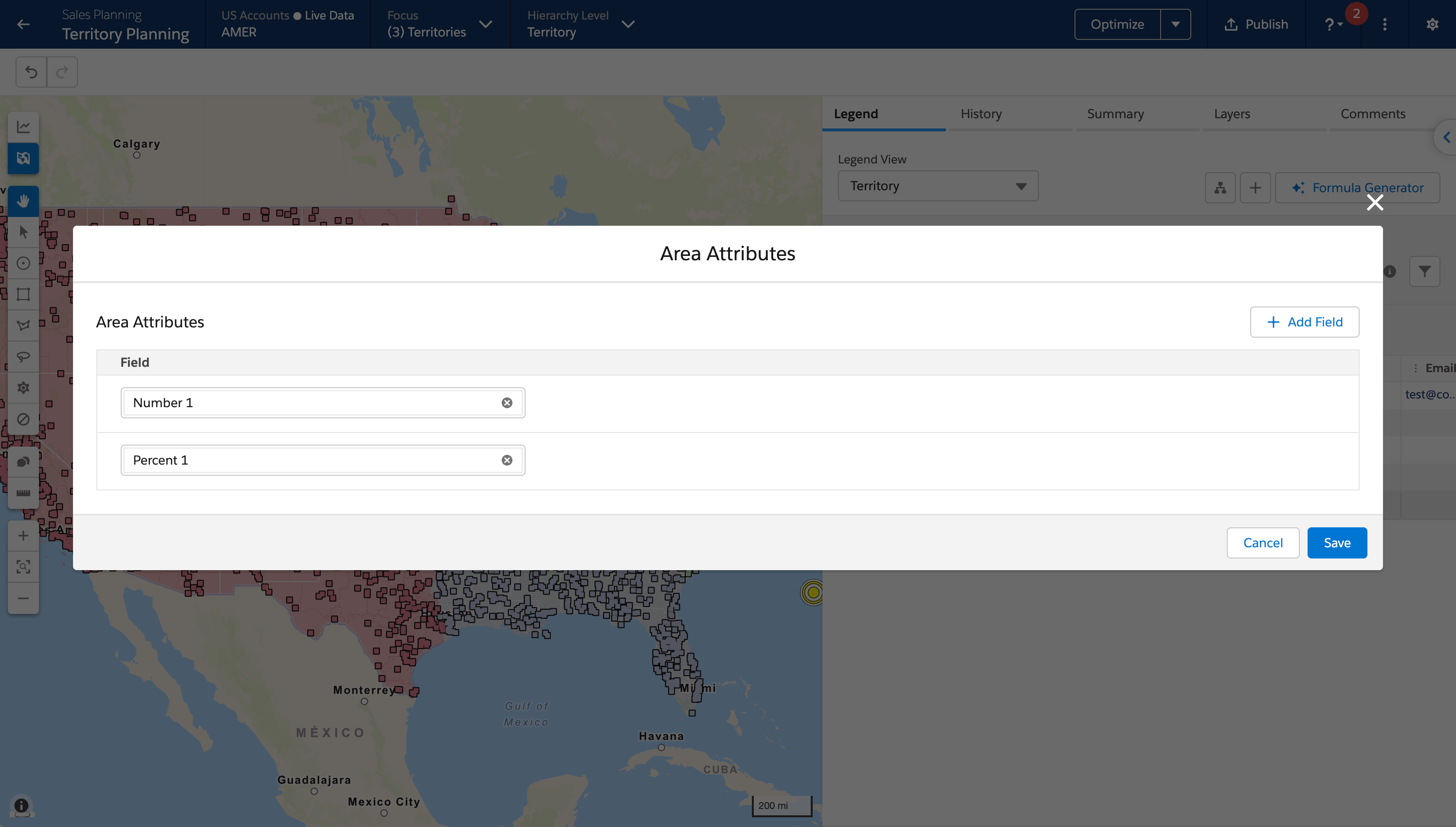Open the chart analytics tool in map toolbar
The height and width of the screenshot is (827, 1456).
23,126
